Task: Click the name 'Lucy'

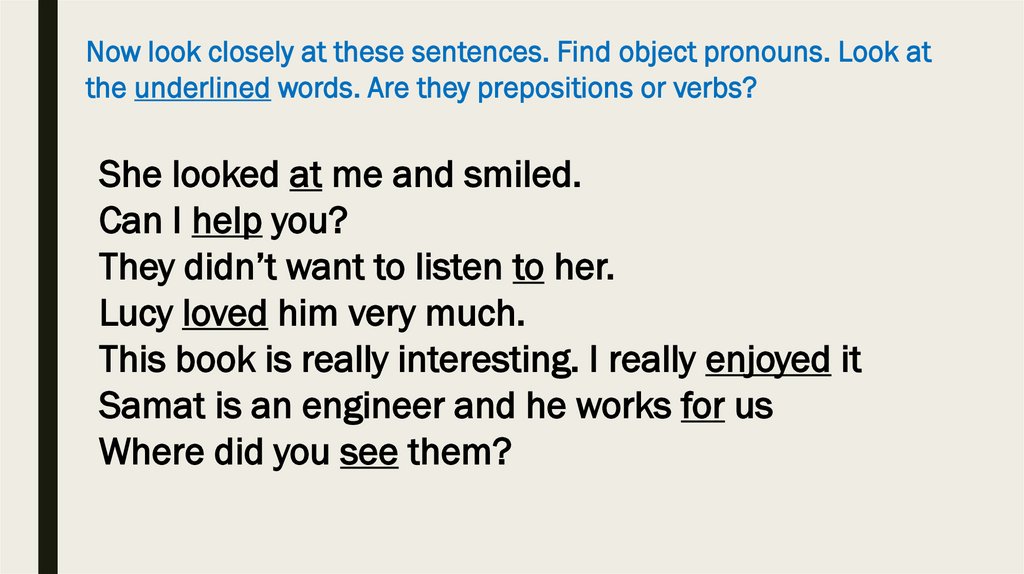Action: pyautogui.click(x=136, y=314)
